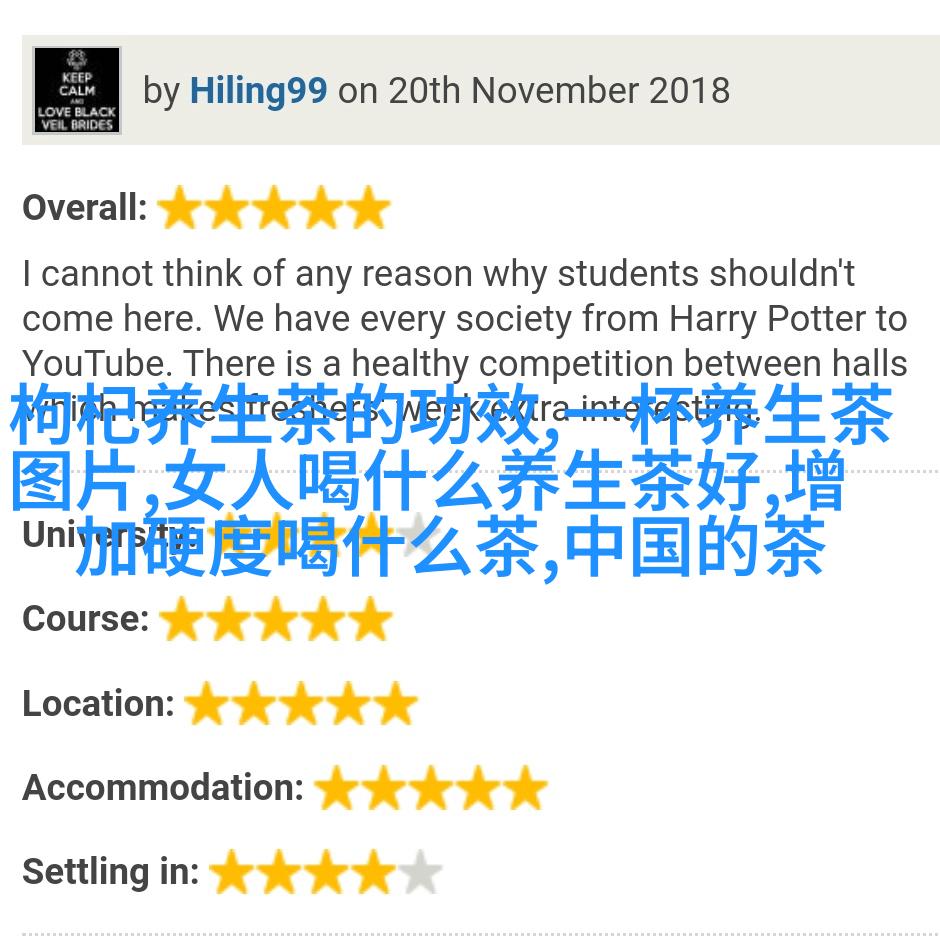Click the third star in Course rating

tap(276, 618)
